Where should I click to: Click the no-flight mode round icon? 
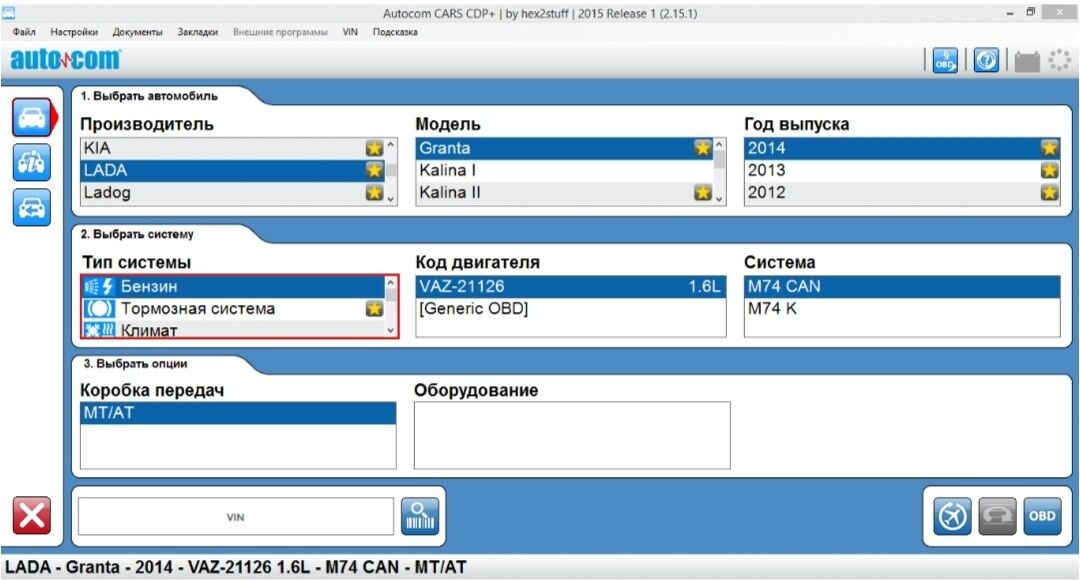point(953,516)
